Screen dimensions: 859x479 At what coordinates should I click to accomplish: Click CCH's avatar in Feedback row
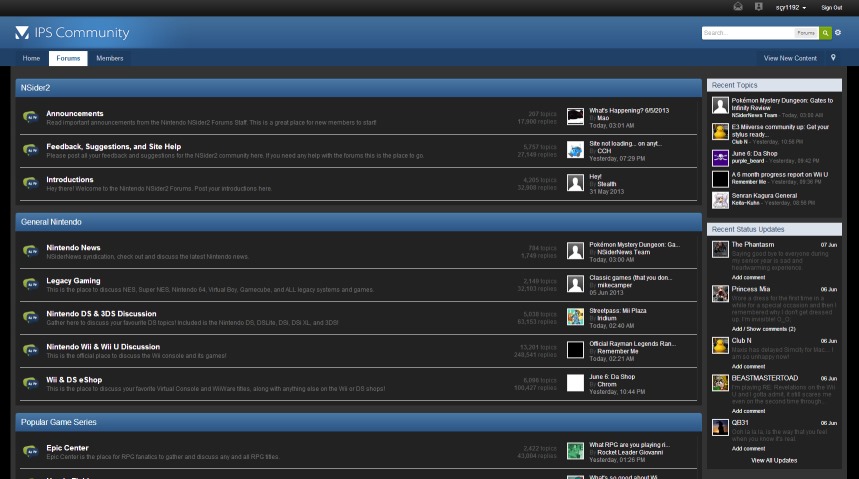(x=575, y=150)
